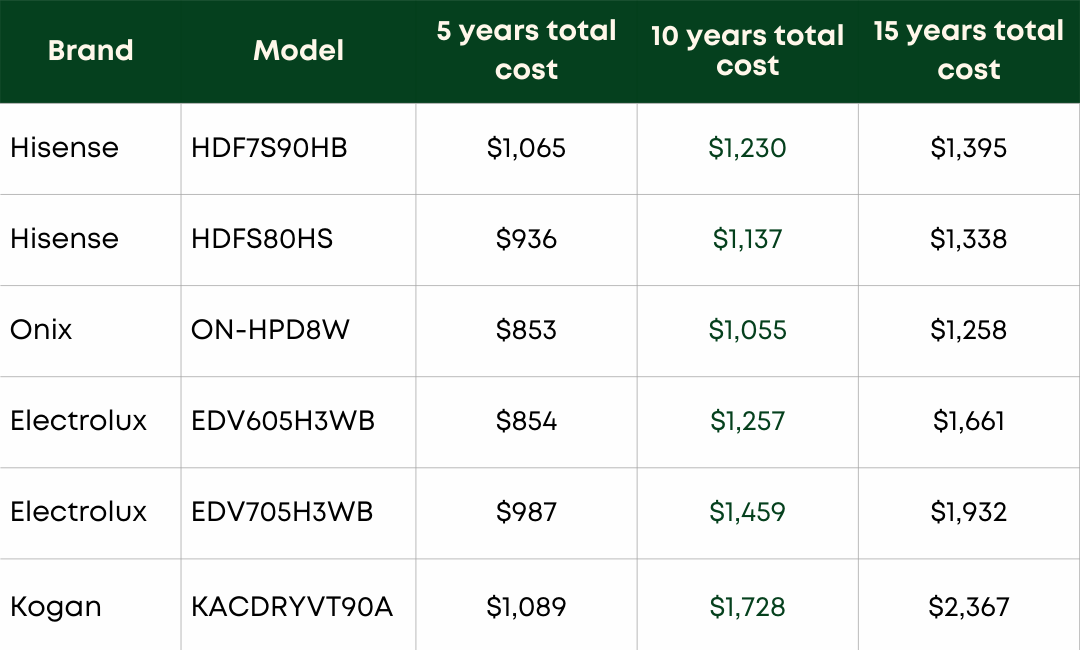
Task: Click the $1,065 five-year cost cell
Action: (x=526, y=148)
